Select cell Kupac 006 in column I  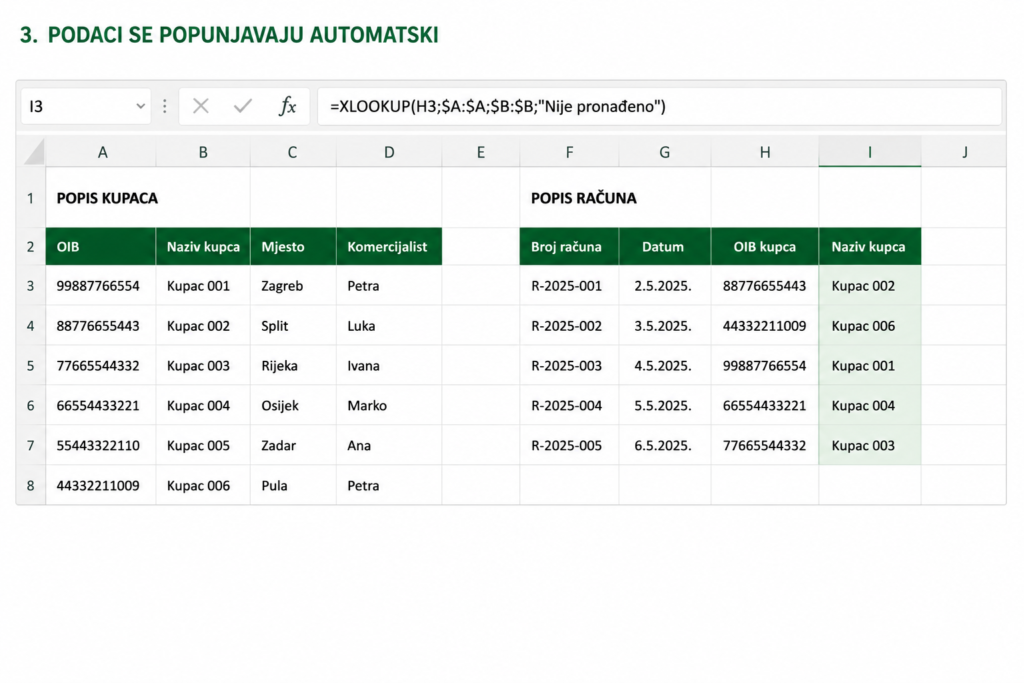click(x=870, y=325)
